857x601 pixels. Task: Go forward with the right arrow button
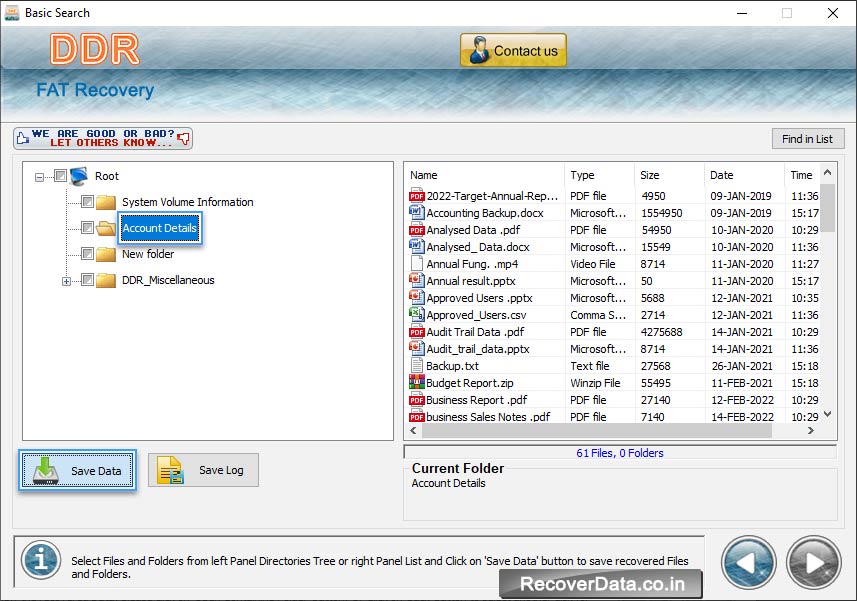(814, 563)
